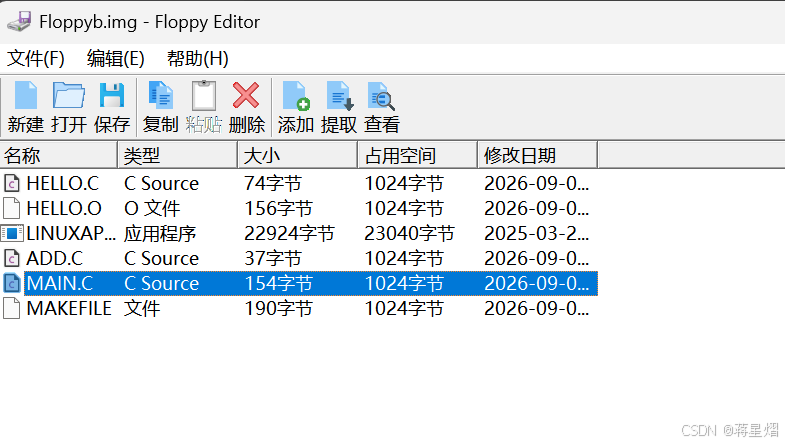Click the 37字节 size cell

pyautogui.click(x=273, y=259)
